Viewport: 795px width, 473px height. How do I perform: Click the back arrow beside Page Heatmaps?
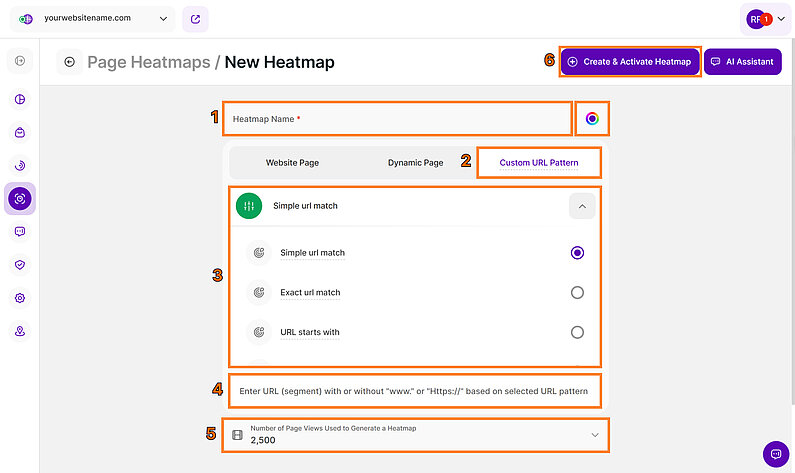tap(69, 62)
